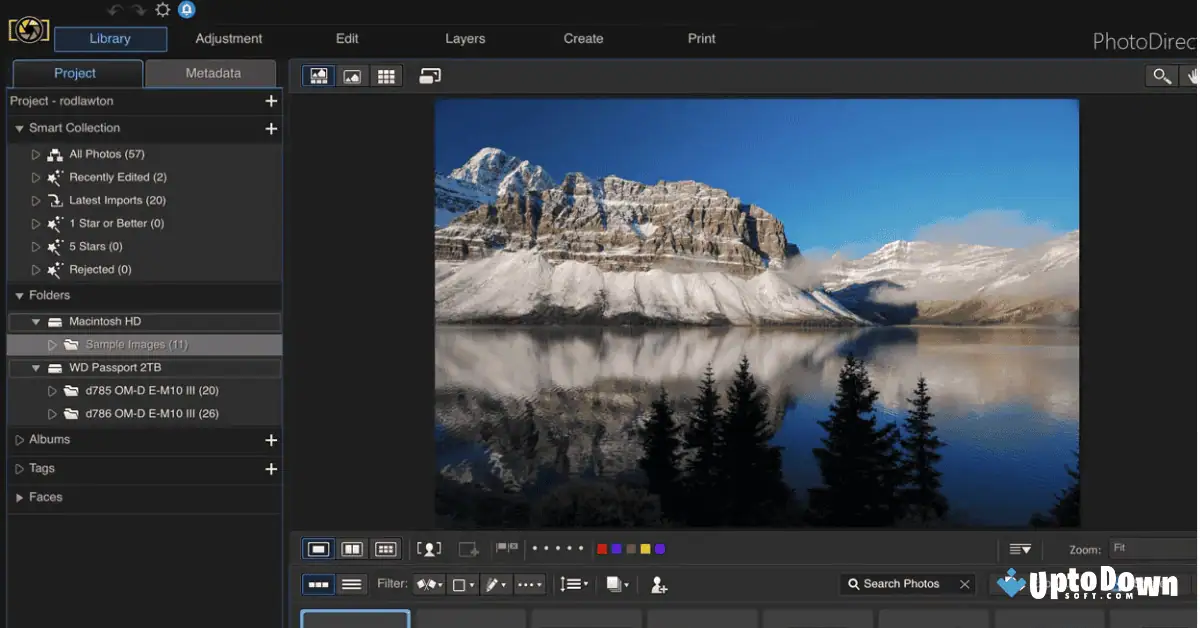Open the Adjustment tab
1200x628 pixels.
(228, 38)
